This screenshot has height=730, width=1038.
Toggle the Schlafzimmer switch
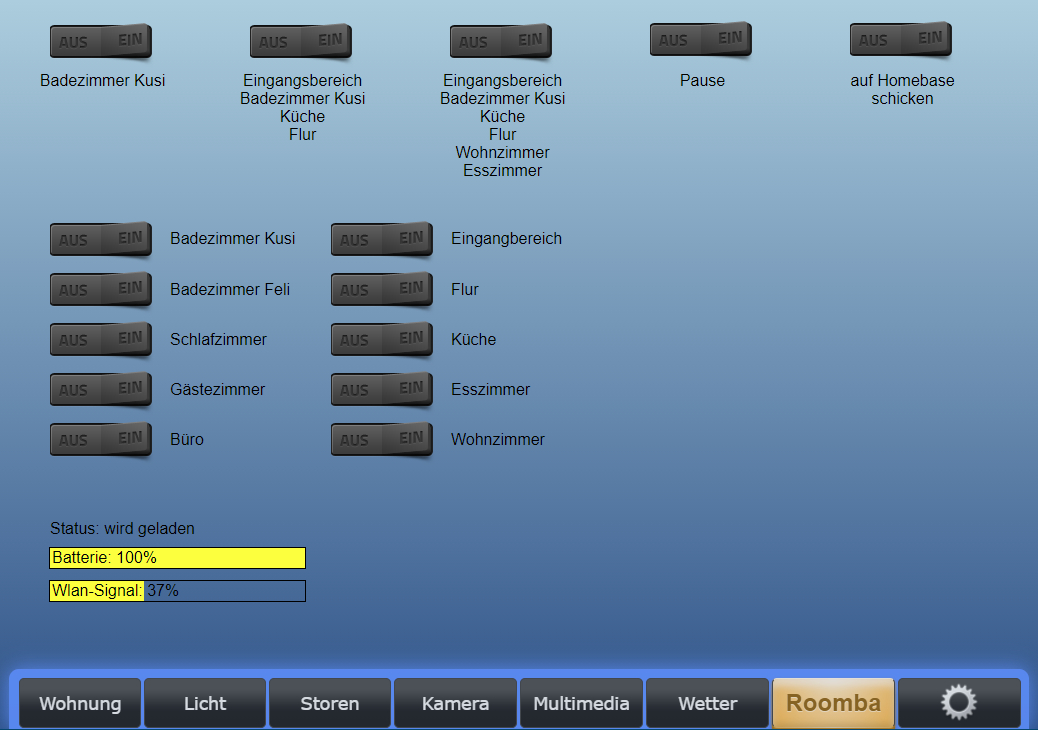101,340
